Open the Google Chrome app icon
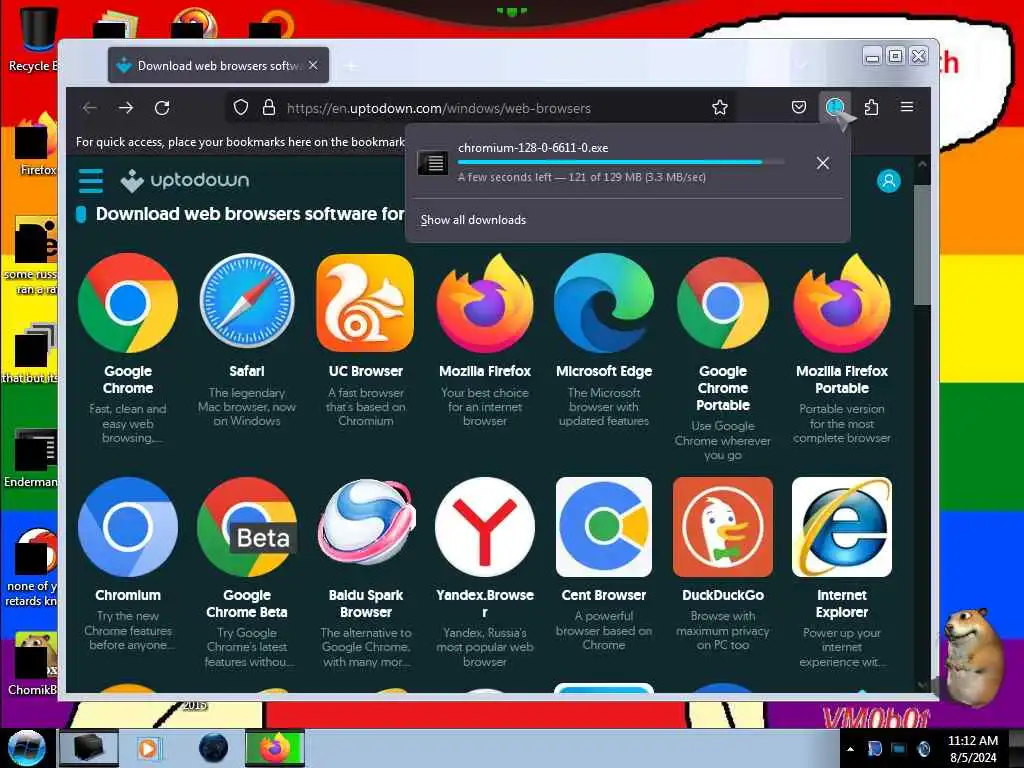The width and height of the screenshot is (1024, 768). tap(128, 303)
